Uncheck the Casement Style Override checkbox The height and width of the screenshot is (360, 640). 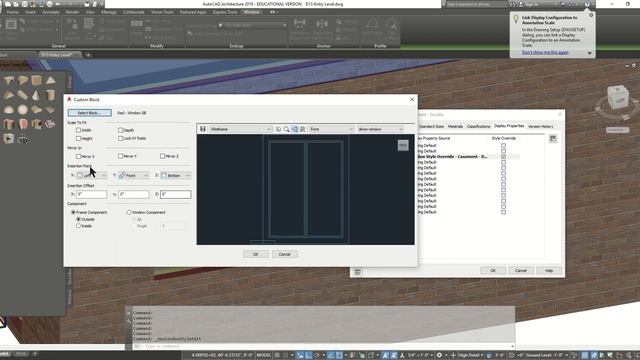(503, 157)
